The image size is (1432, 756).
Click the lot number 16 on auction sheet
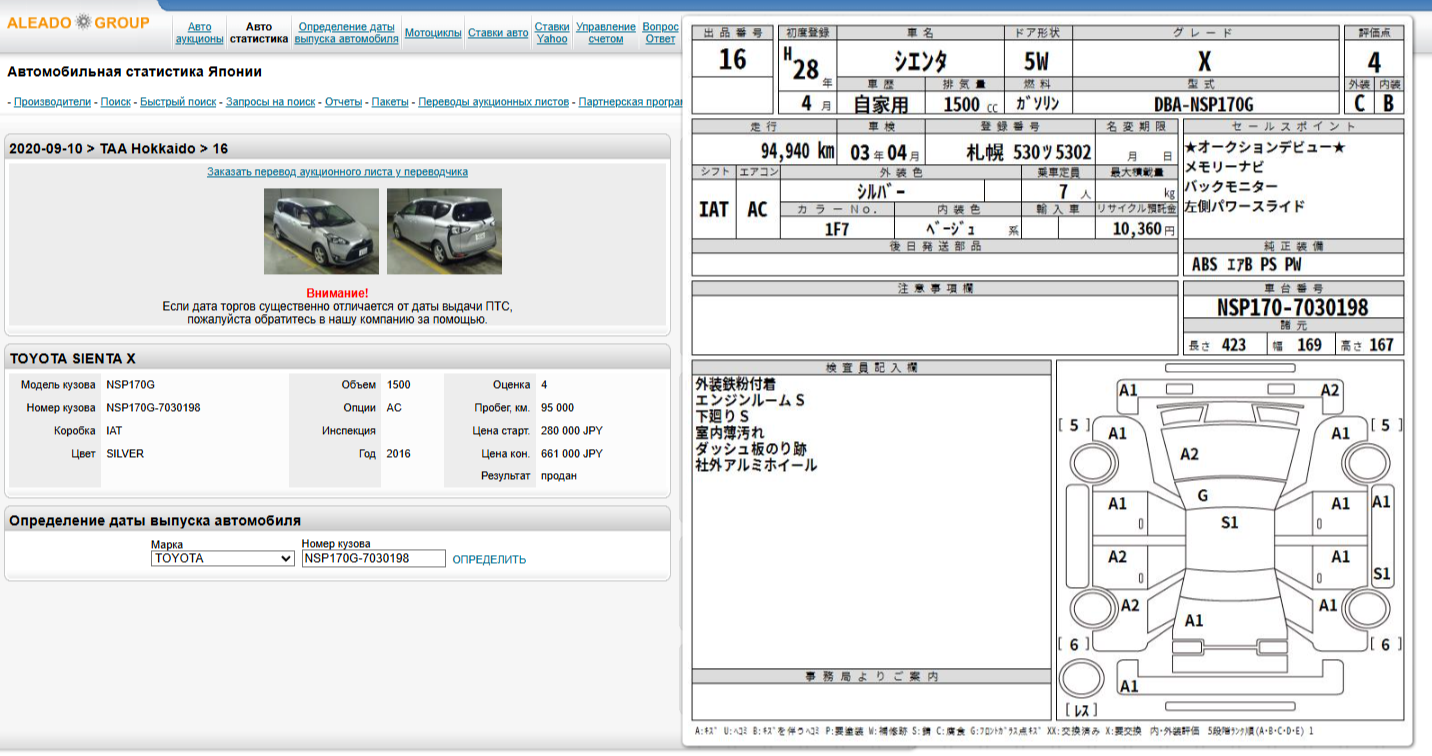733,60
